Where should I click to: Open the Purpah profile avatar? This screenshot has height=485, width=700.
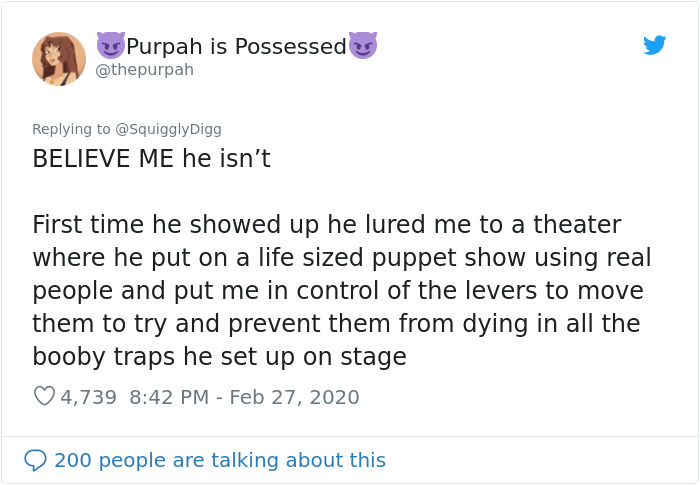click(x=59, y=58)
